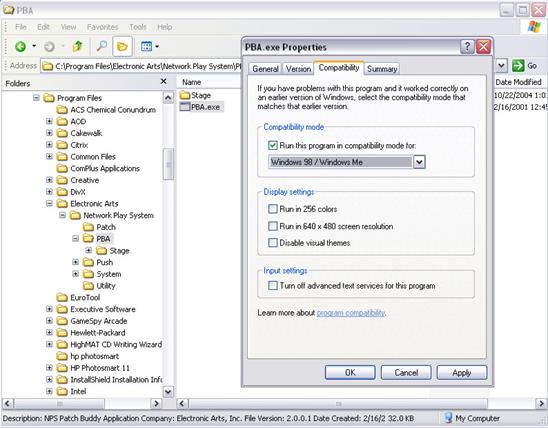Click the PBA folder icon in the title bar

8,10
